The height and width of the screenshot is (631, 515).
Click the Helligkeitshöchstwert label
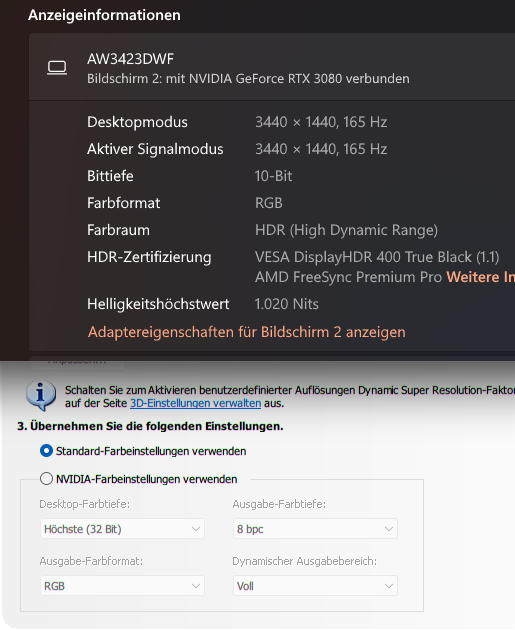(158, 304)
